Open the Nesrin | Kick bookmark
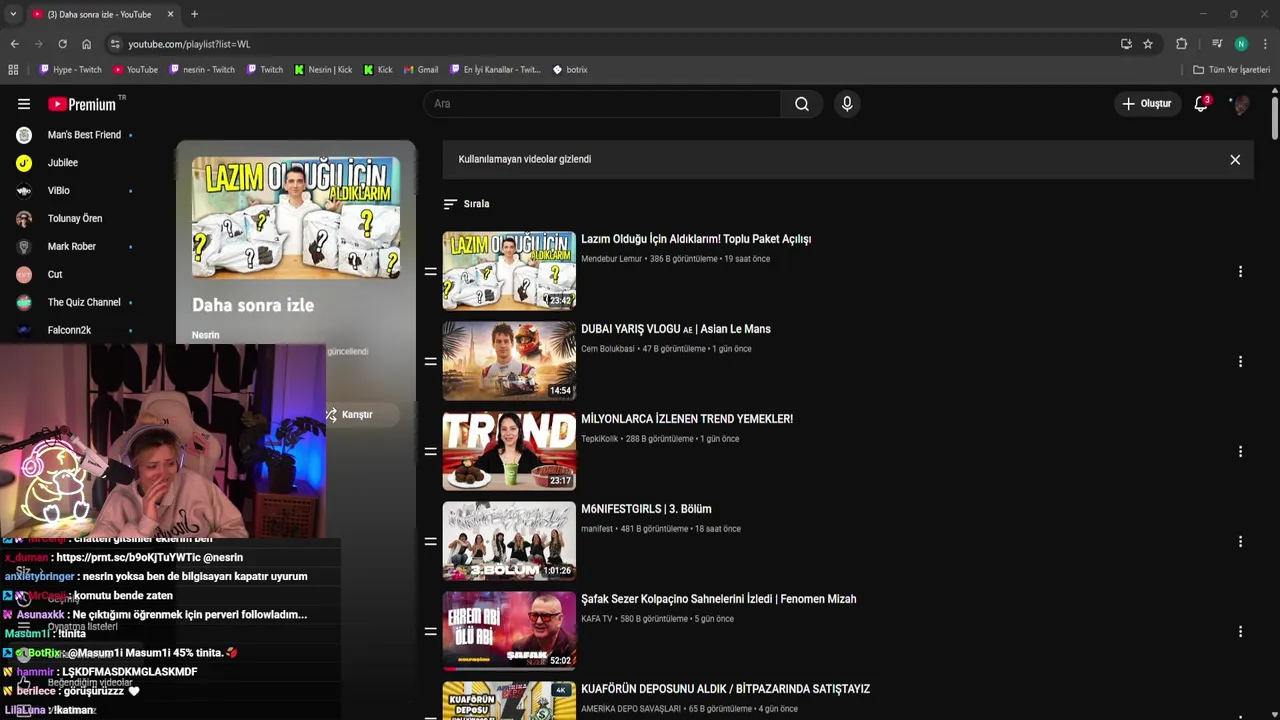The image size is (1280, 720). [323, 70]
